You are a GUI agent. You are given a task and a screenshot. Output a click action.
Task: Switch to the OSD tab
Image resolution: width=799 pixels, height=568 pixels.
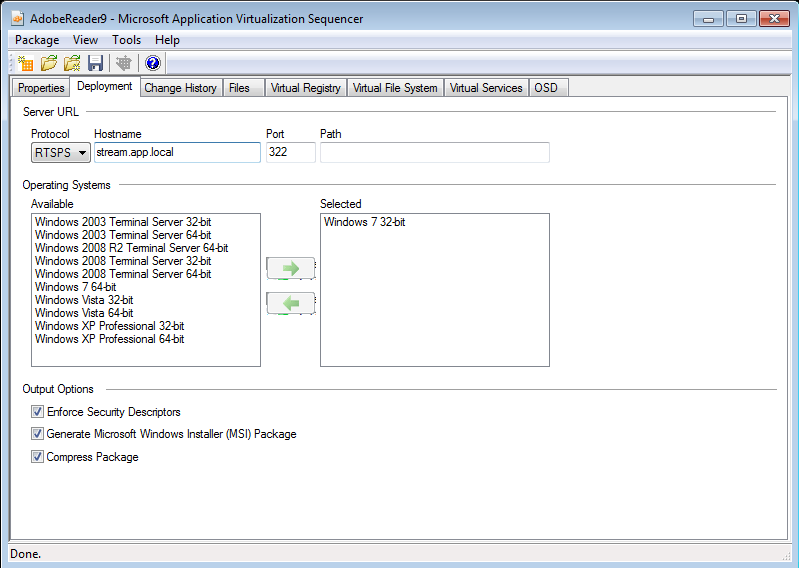point(548,88)
